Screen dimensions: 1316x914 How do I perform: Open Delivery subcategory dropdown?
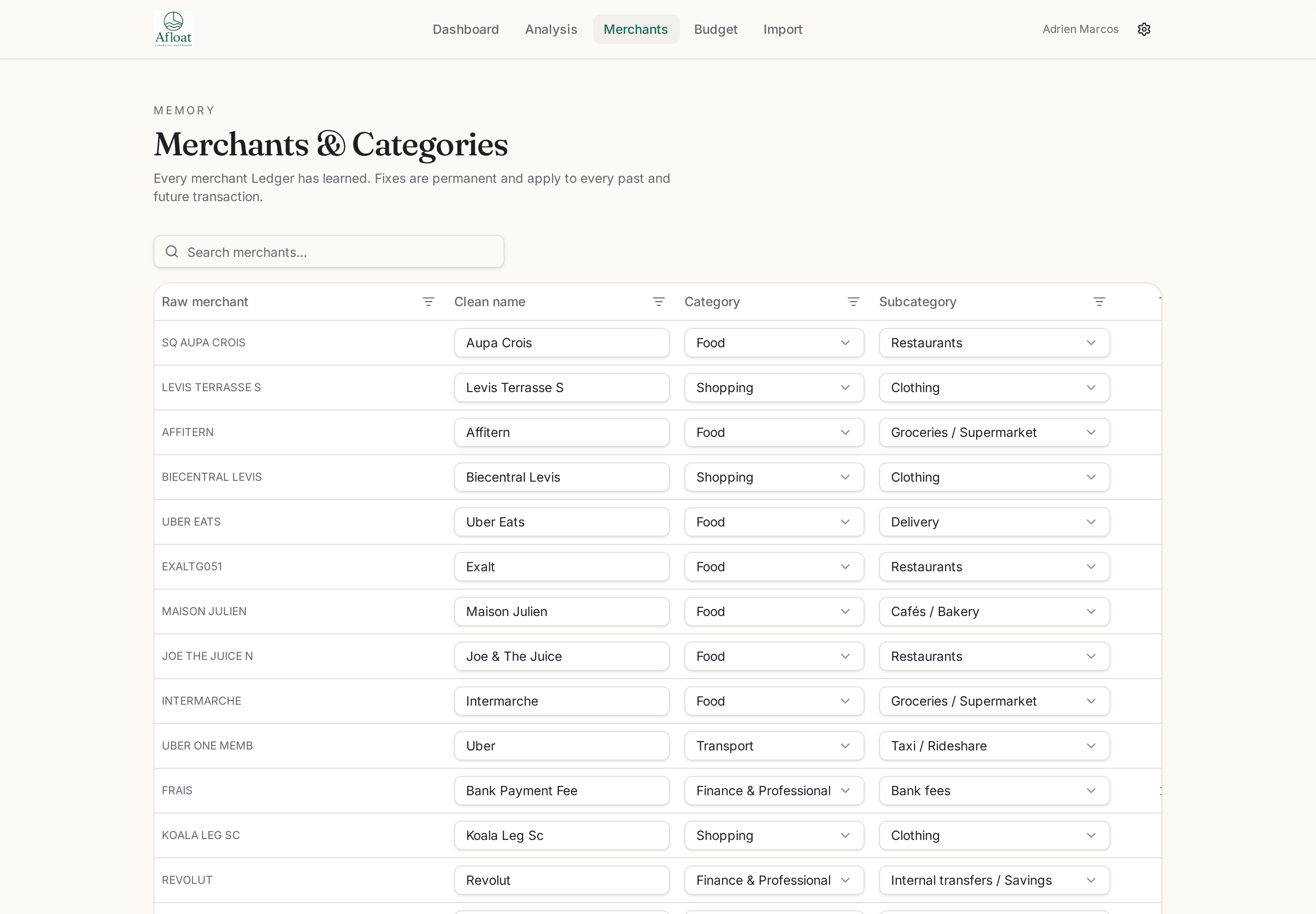[x=994, y=522]
